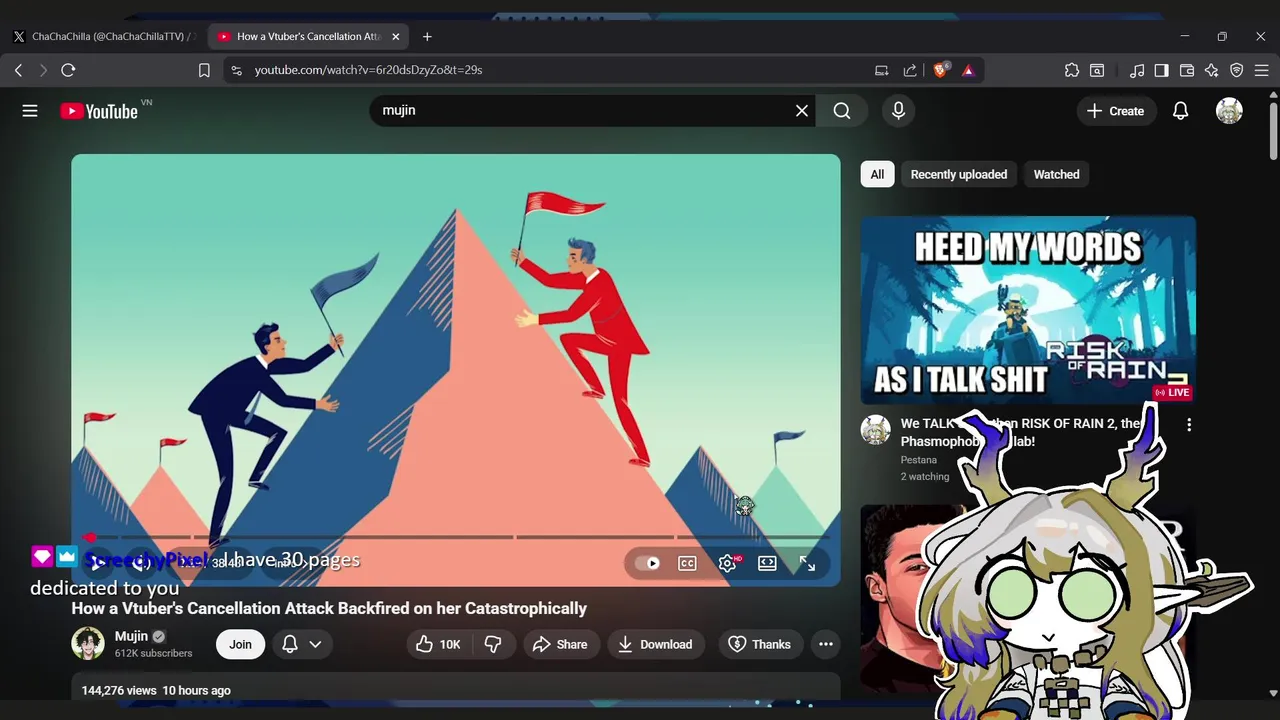Image resolution: width=1280 pixels, height=720 pixels.
Task: Open Leo AI sparkle icon
Action: (x=1212, y=70)
